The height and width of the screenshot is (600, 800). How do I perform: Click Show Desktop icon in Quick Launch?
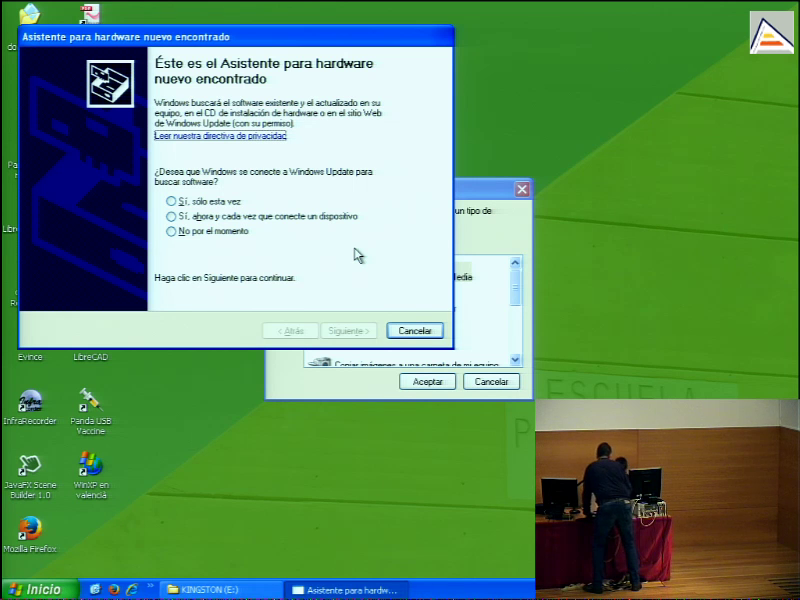pyautogui.click(x=95, y=589)
